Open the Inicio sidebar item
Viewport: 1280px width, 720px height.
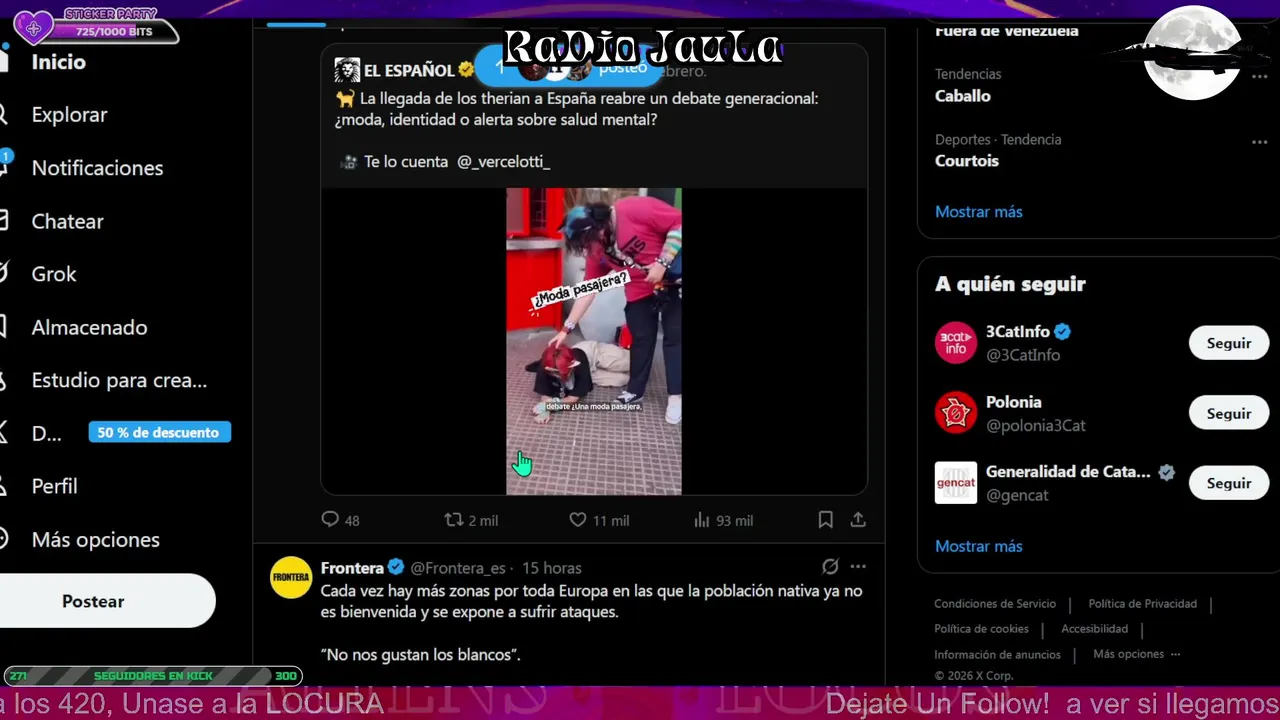pyautogui.click(x=58, y=62)
